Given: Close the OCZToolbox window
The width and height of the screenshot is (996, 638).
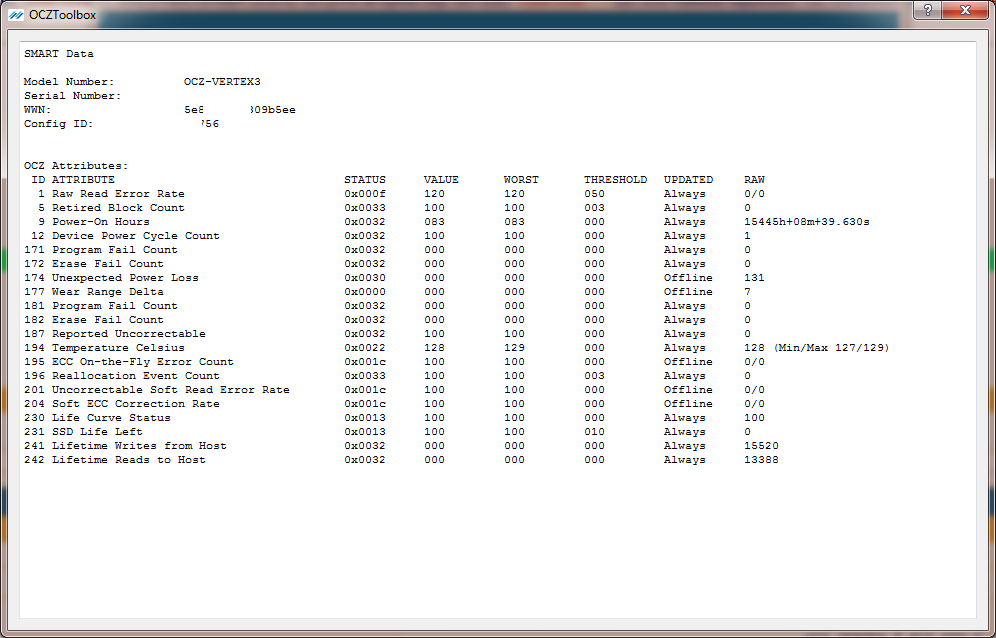Looking at the screenshot, I should tap(965, 10).
